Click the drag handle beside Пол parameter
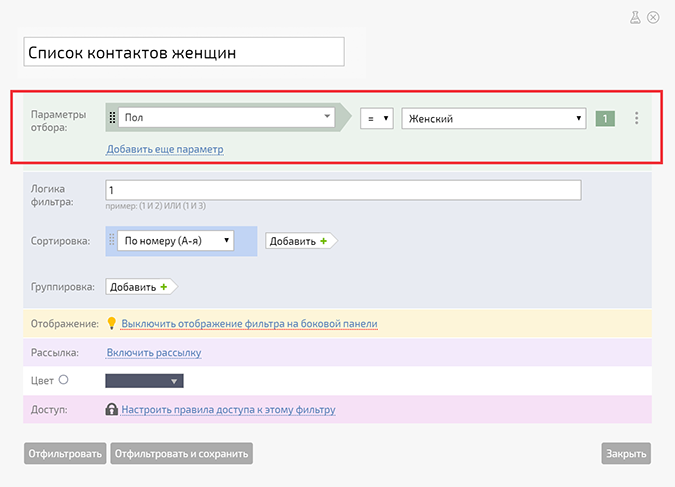675x487 pixels. 113,118
